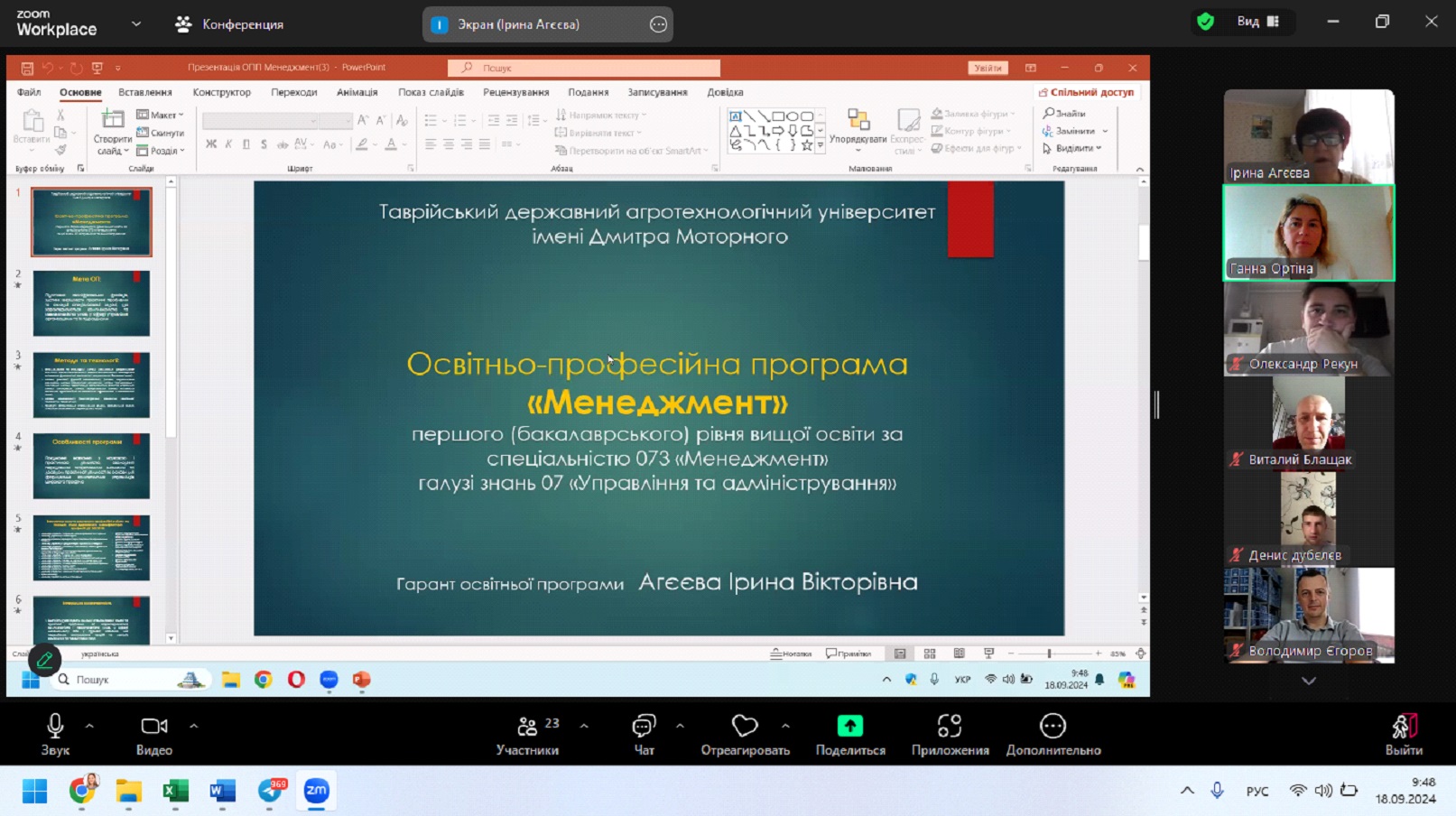Start slideshow from the status bar icon
Viewport: 1456px width, 816px height.
pyautogui.click(x=988, y=654)
